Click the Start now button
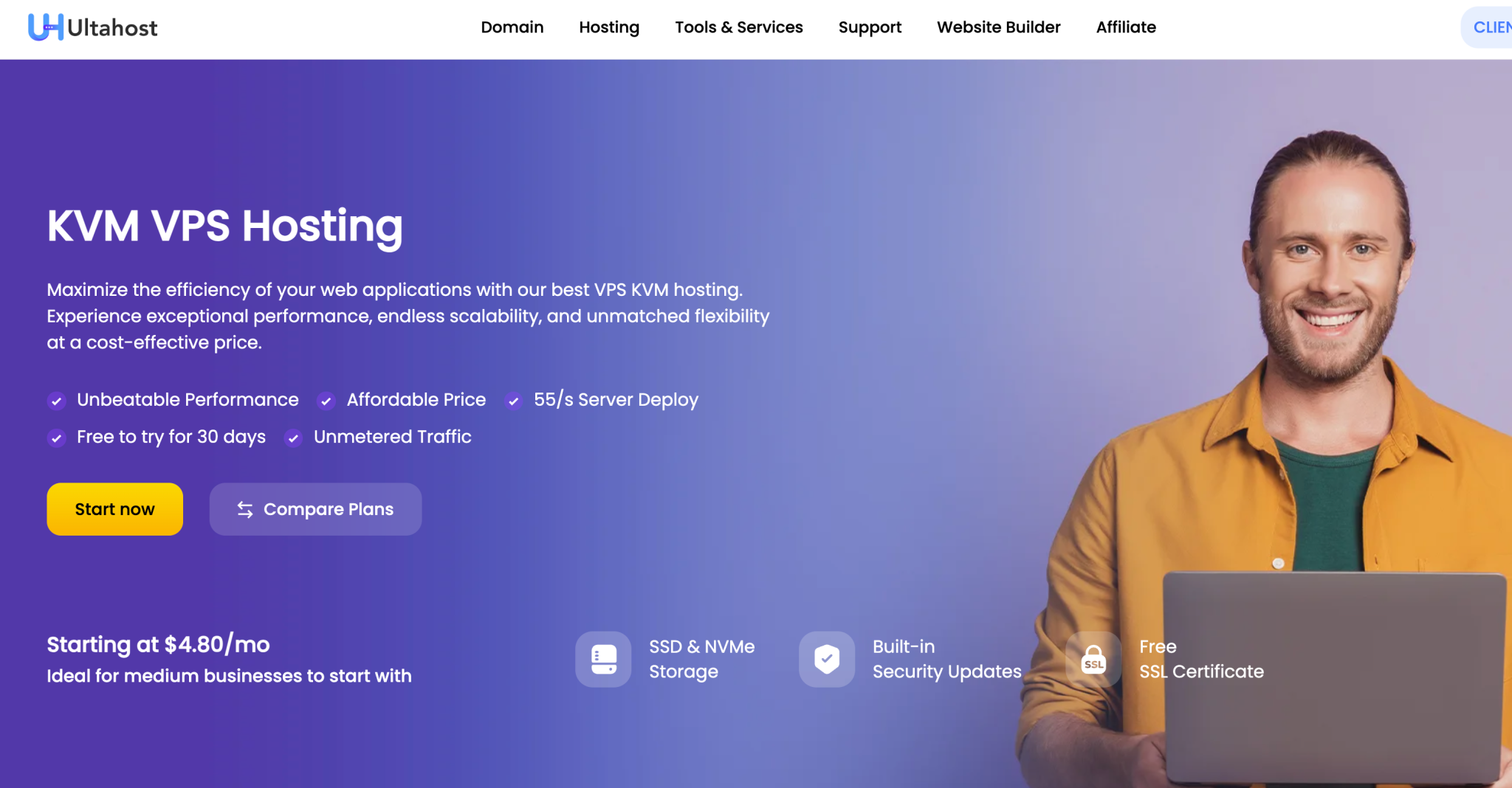 tap(114, 509)
